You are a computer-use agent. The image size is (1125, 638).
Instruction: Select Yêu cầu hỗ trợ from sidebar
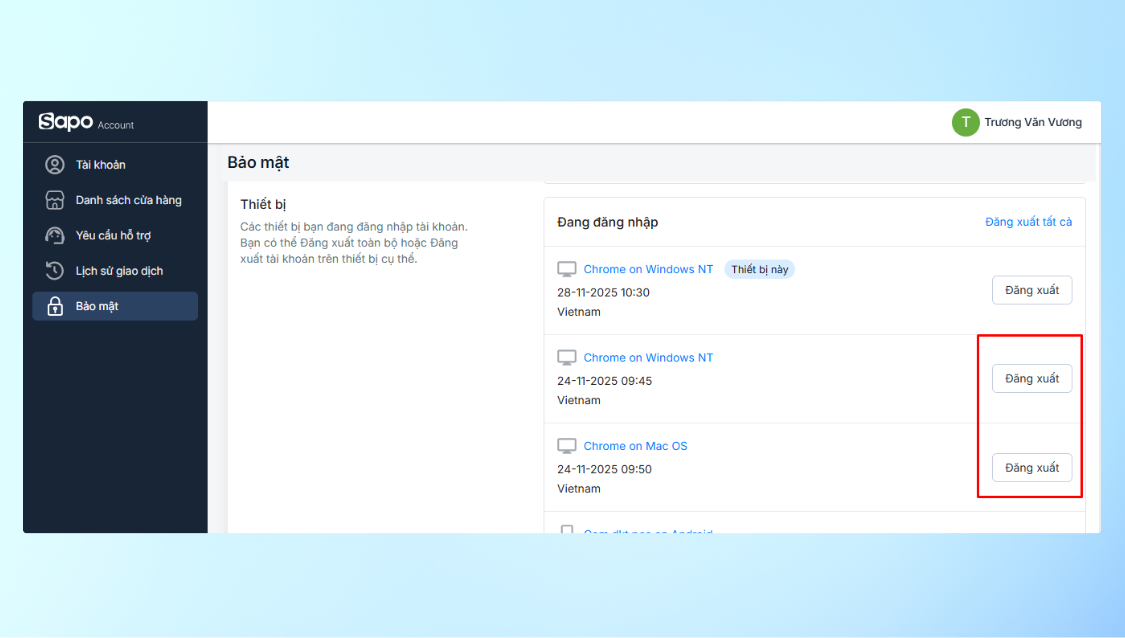tap(113, 236)
